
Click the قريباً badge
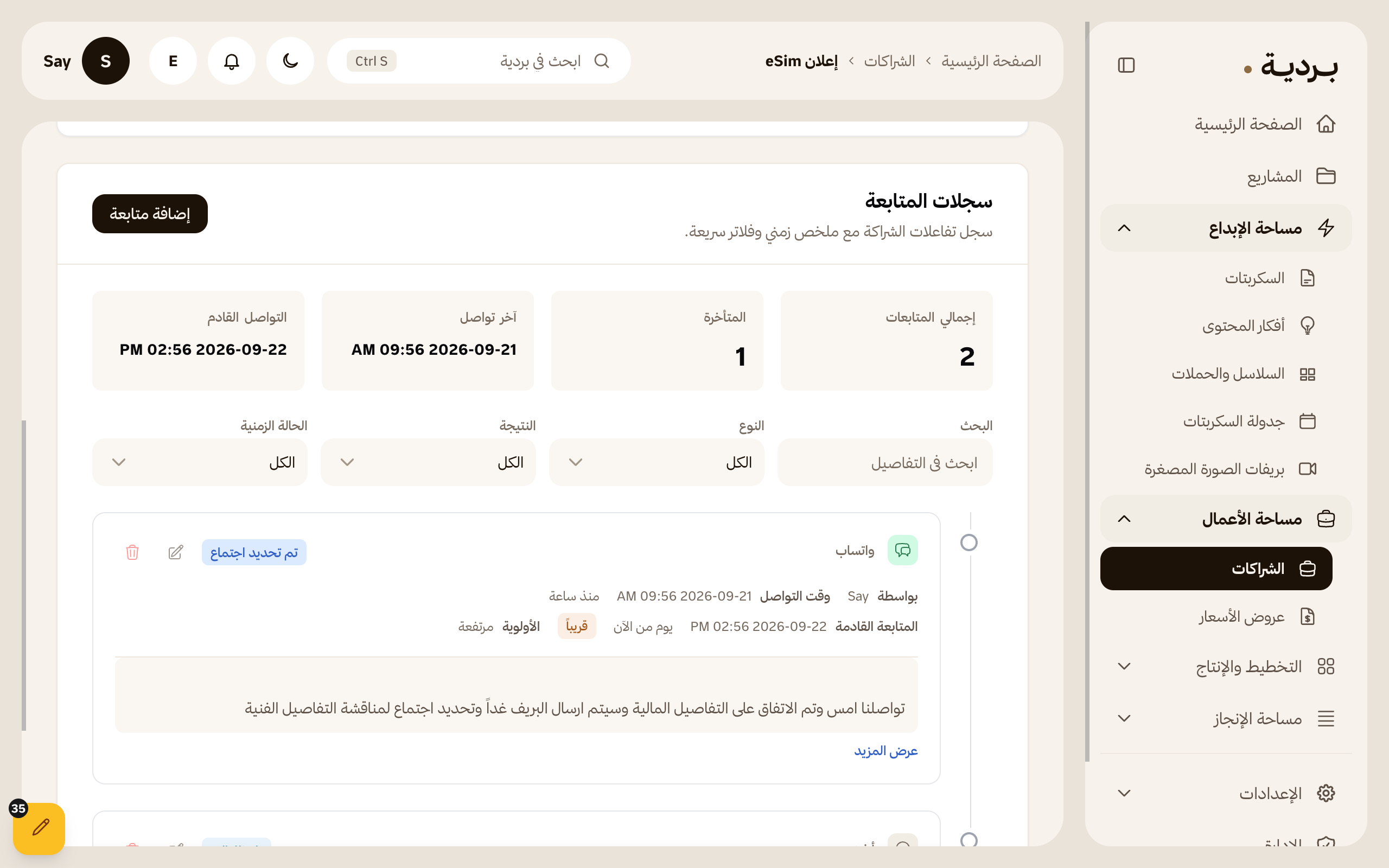577,626
